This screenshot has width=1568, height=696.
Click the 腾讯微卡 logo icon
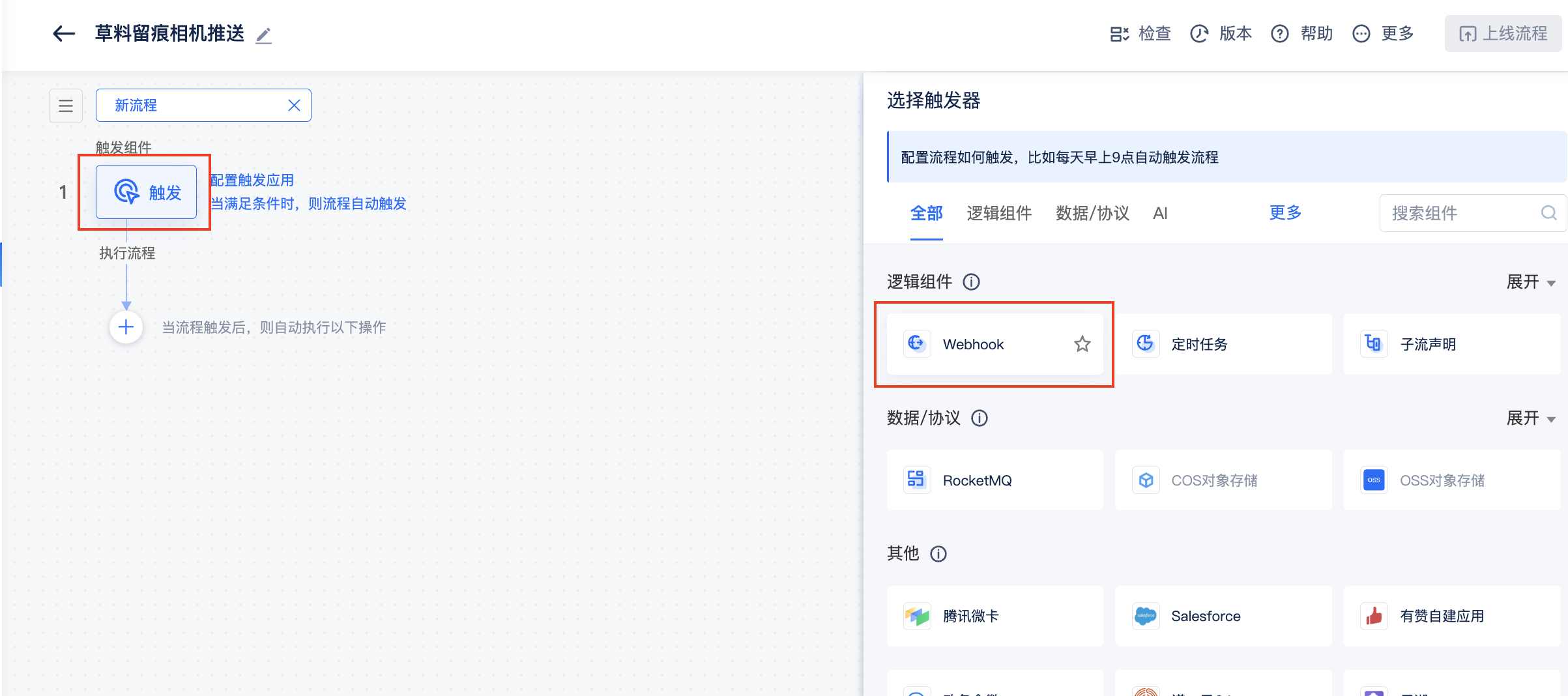pos(916,616)
